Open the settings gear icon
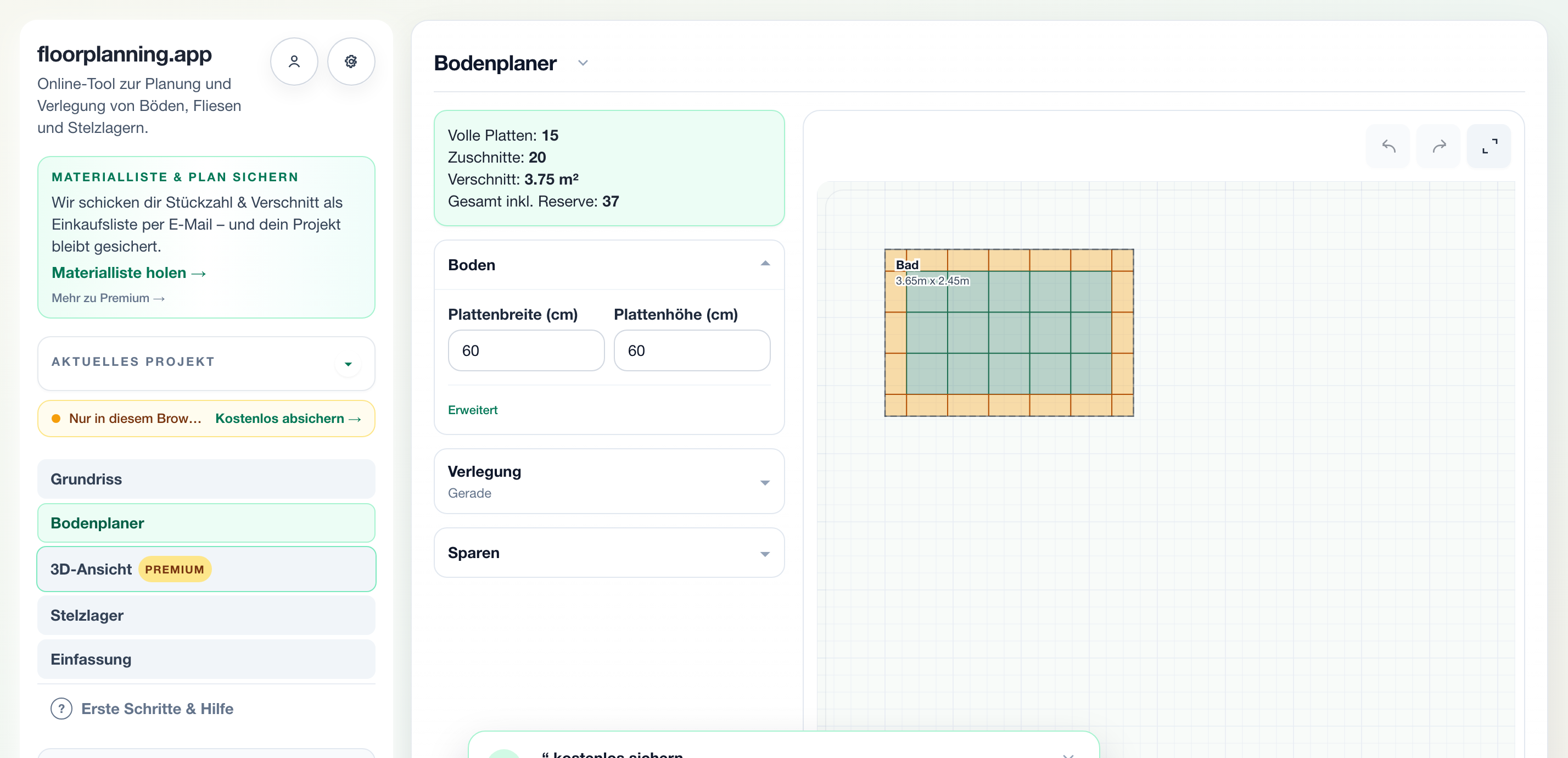This screenshot has height=758, width=1568. [x=351, y=62]
